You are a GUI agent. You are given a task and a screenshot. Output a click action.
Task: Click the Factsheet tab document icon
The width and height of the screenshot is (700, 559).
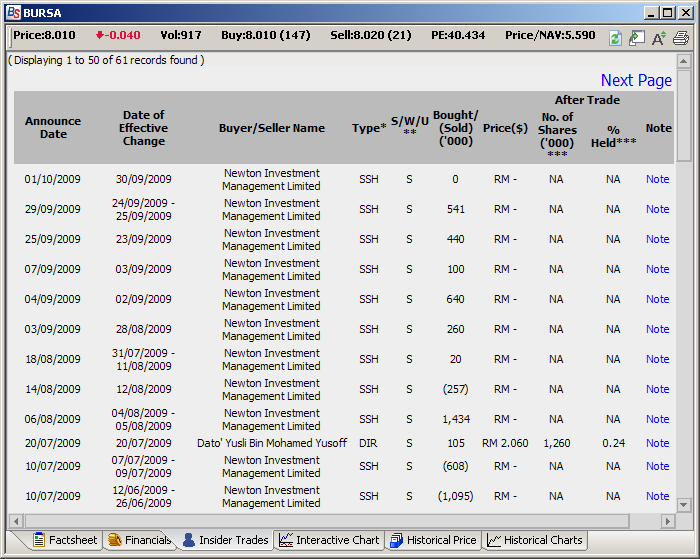pyautogui.click(x=39, y=540)
